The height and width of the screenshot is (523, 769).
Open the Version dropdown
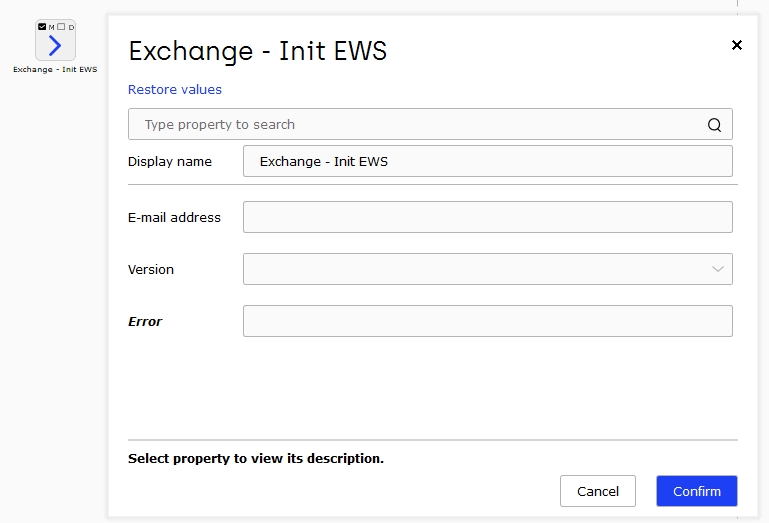click(487, 269)
